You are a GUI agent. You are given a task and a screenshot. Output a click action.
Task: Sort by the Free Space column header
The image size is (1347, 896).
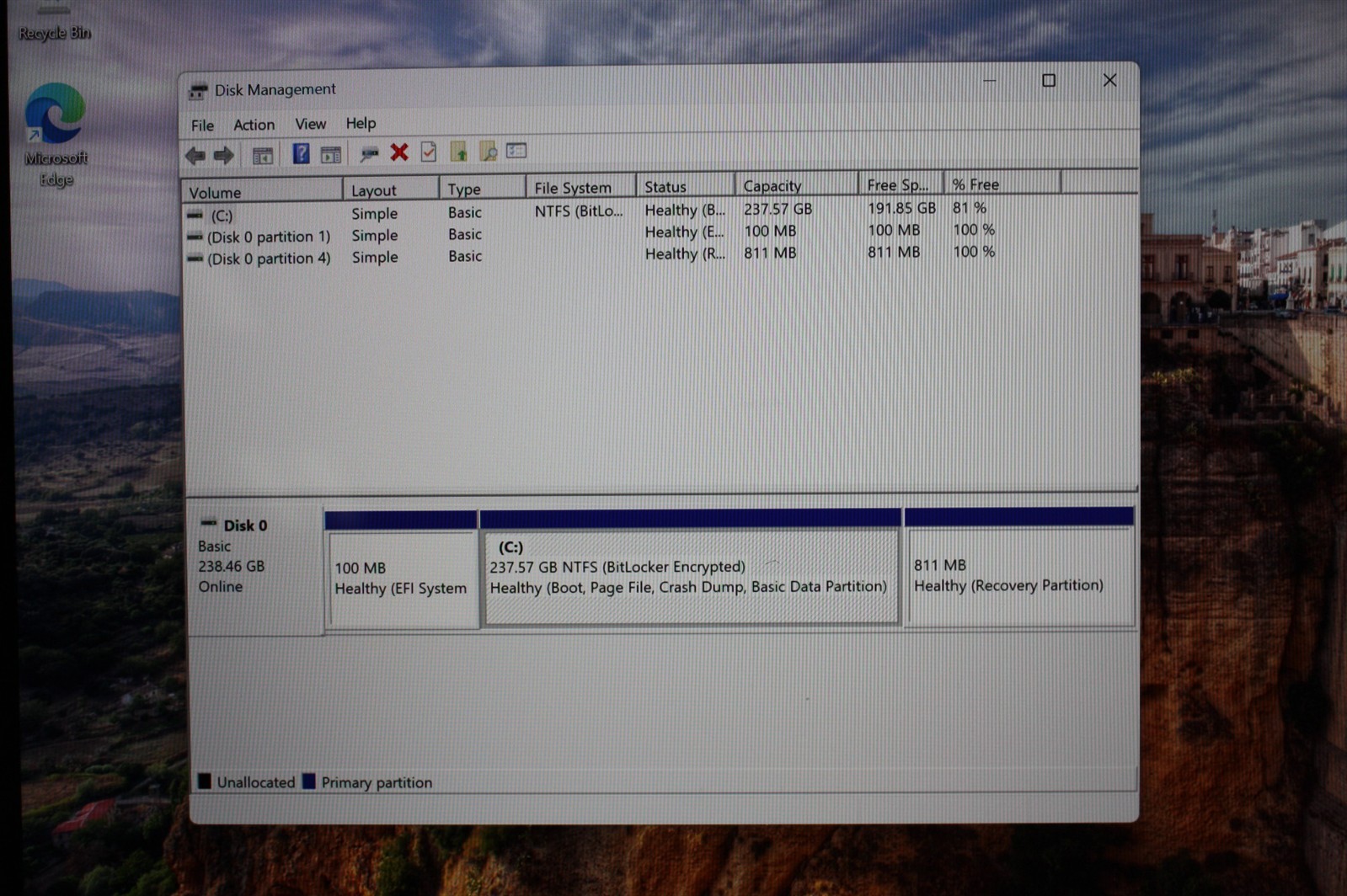click(x=901, y=184)
